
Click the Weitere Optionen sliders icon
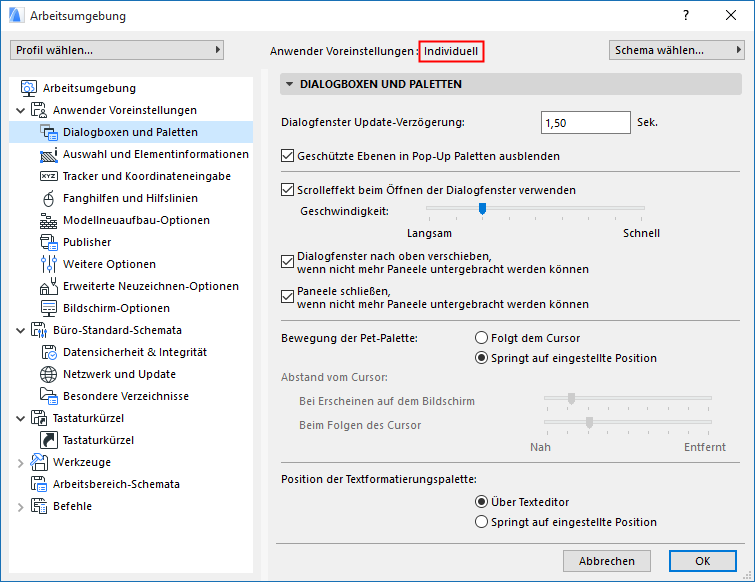click(49, 264)
